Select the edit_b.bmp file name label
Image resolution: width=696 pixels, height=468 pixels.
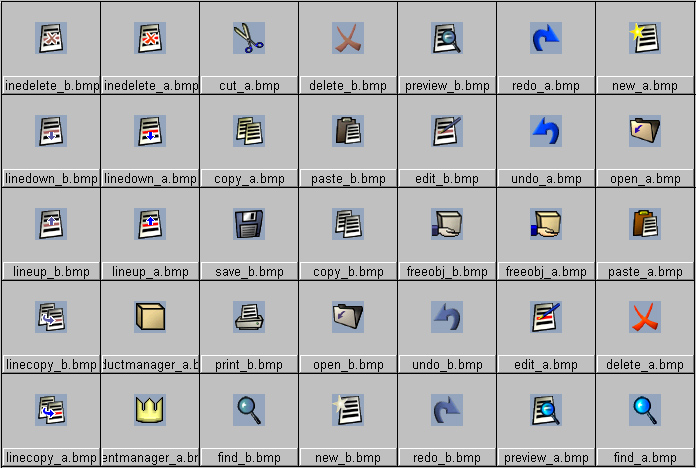coord(447,178)
